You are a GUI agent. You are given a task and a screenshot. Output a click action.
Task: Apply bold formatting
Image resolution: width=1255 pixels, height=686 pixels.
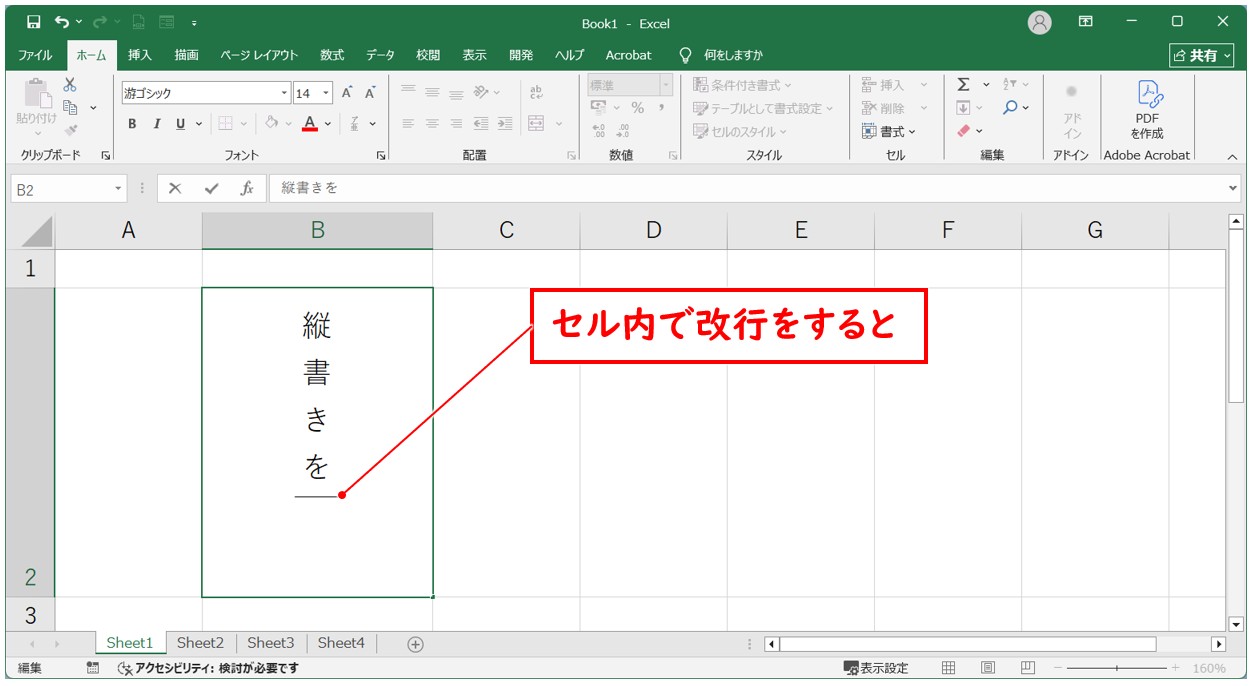132,124
